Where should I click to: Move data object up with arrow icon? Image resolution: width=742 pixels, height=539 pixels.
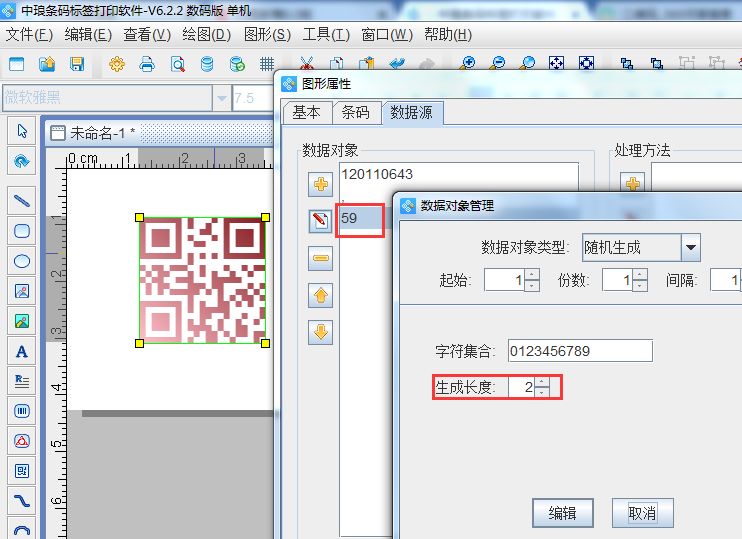coord(321,295)
